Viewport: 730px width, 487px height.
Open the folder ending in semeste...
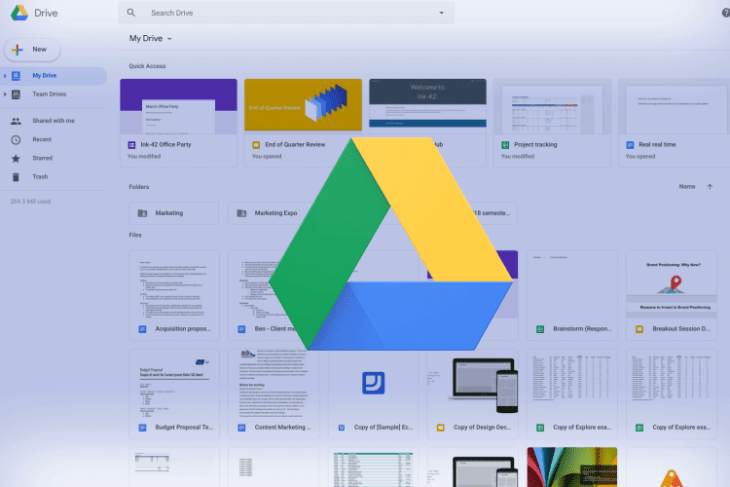click(493, 213)
